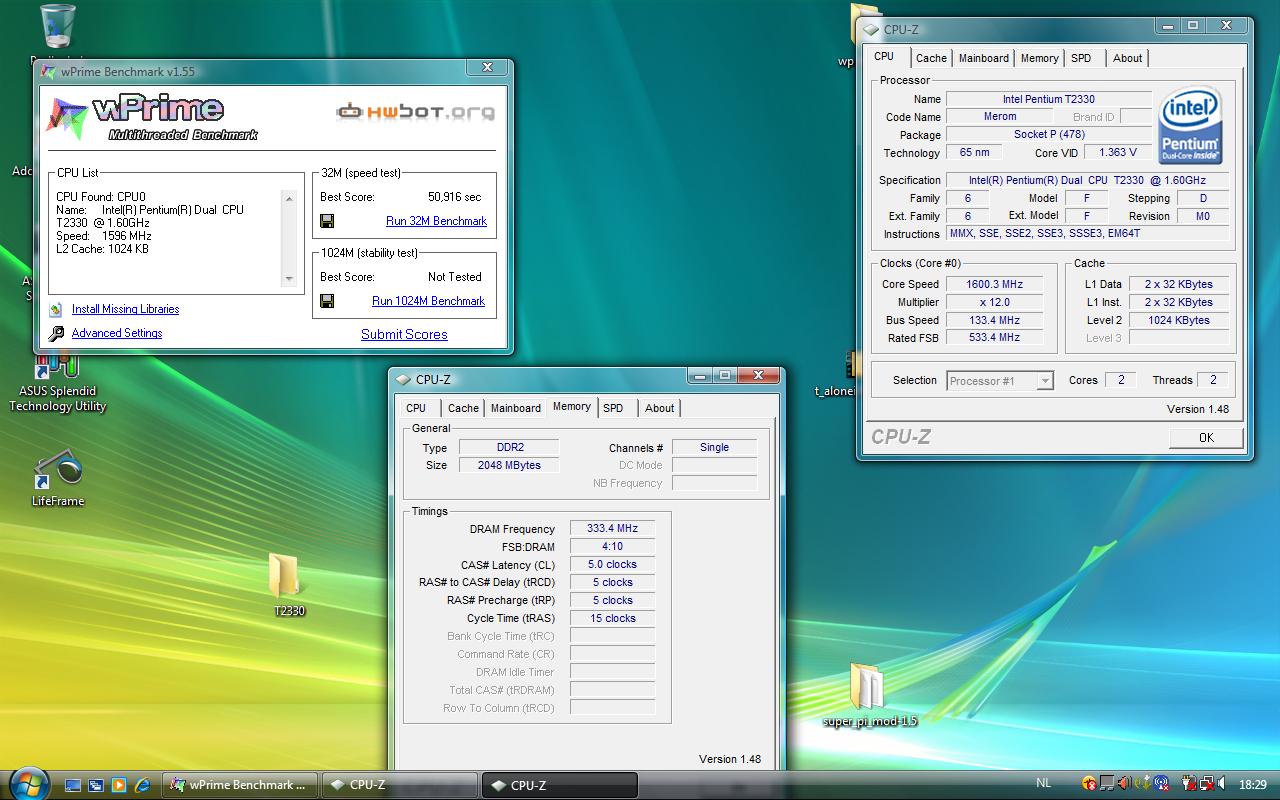Open Mainboard tab in CPU-Z timings window

[x=516, y=408]
